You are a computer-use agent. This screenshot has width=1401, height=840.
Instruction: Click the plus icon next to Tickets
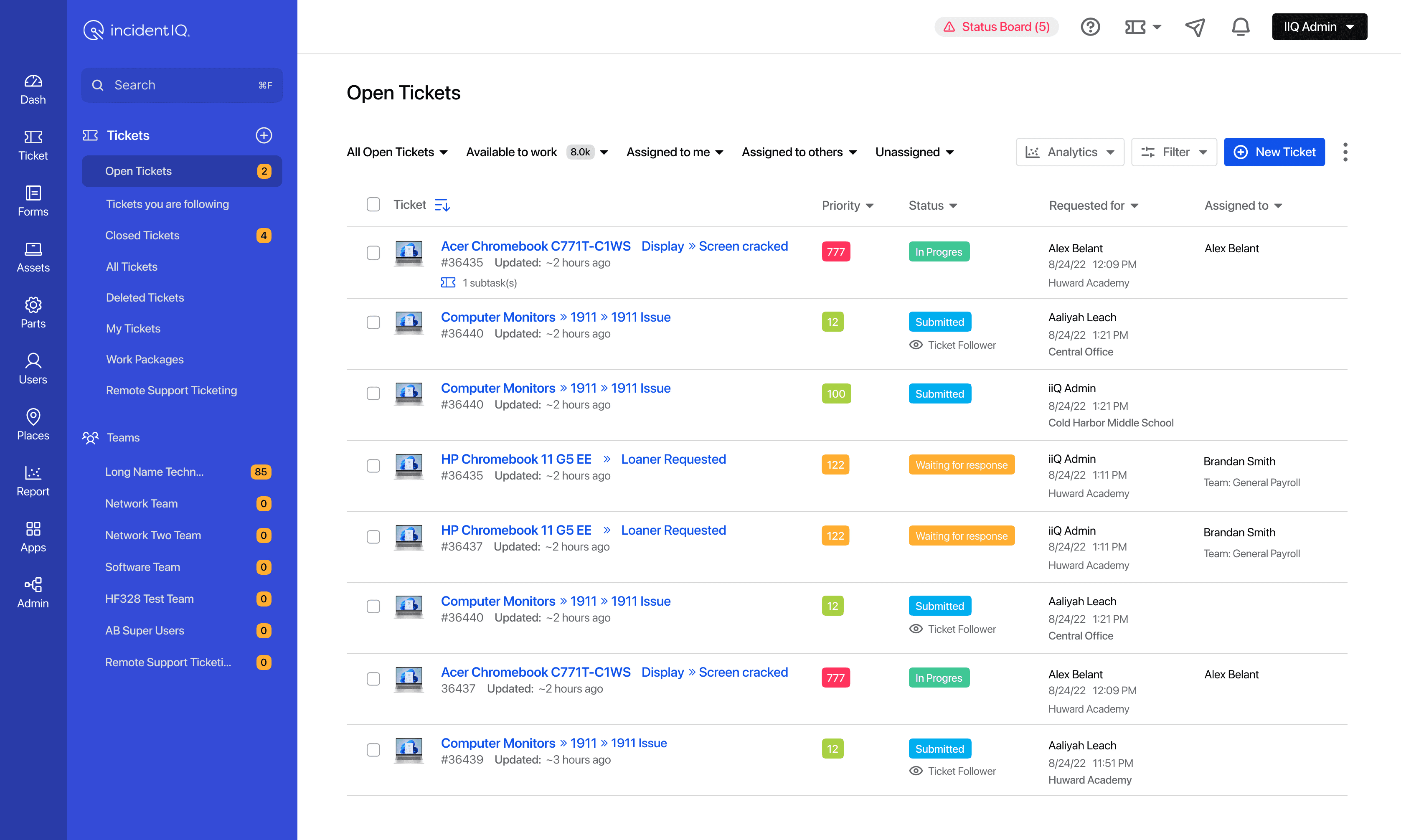coord(264,135)
